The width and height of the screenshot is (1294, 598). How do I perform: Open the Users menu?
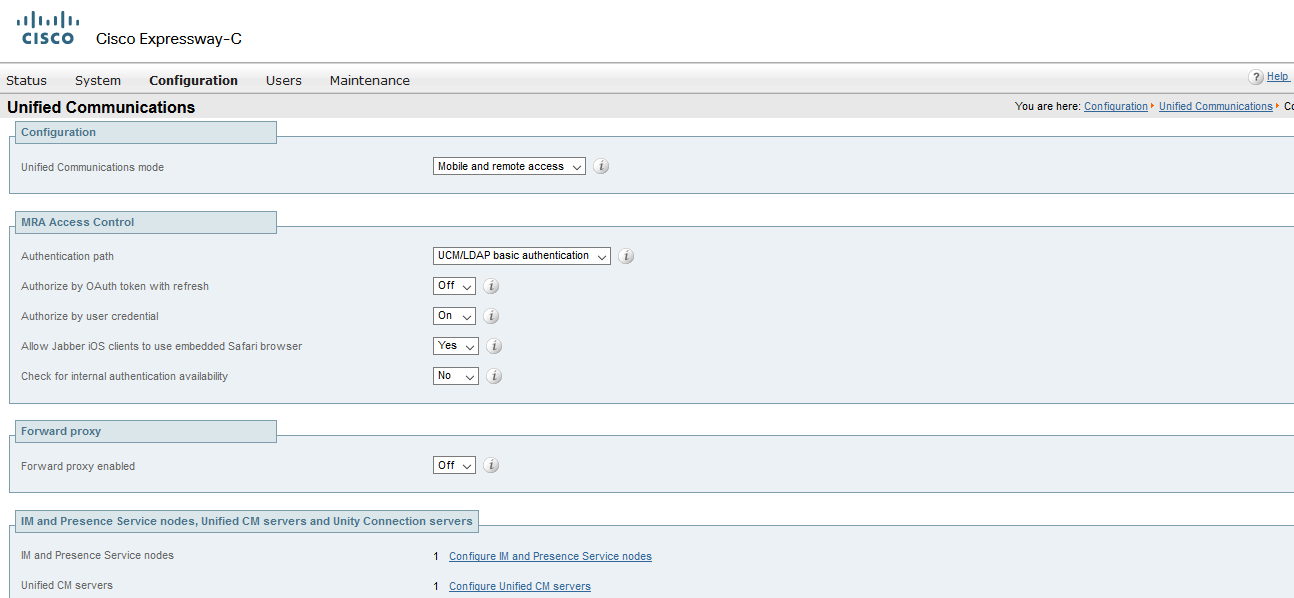(284, 80)
